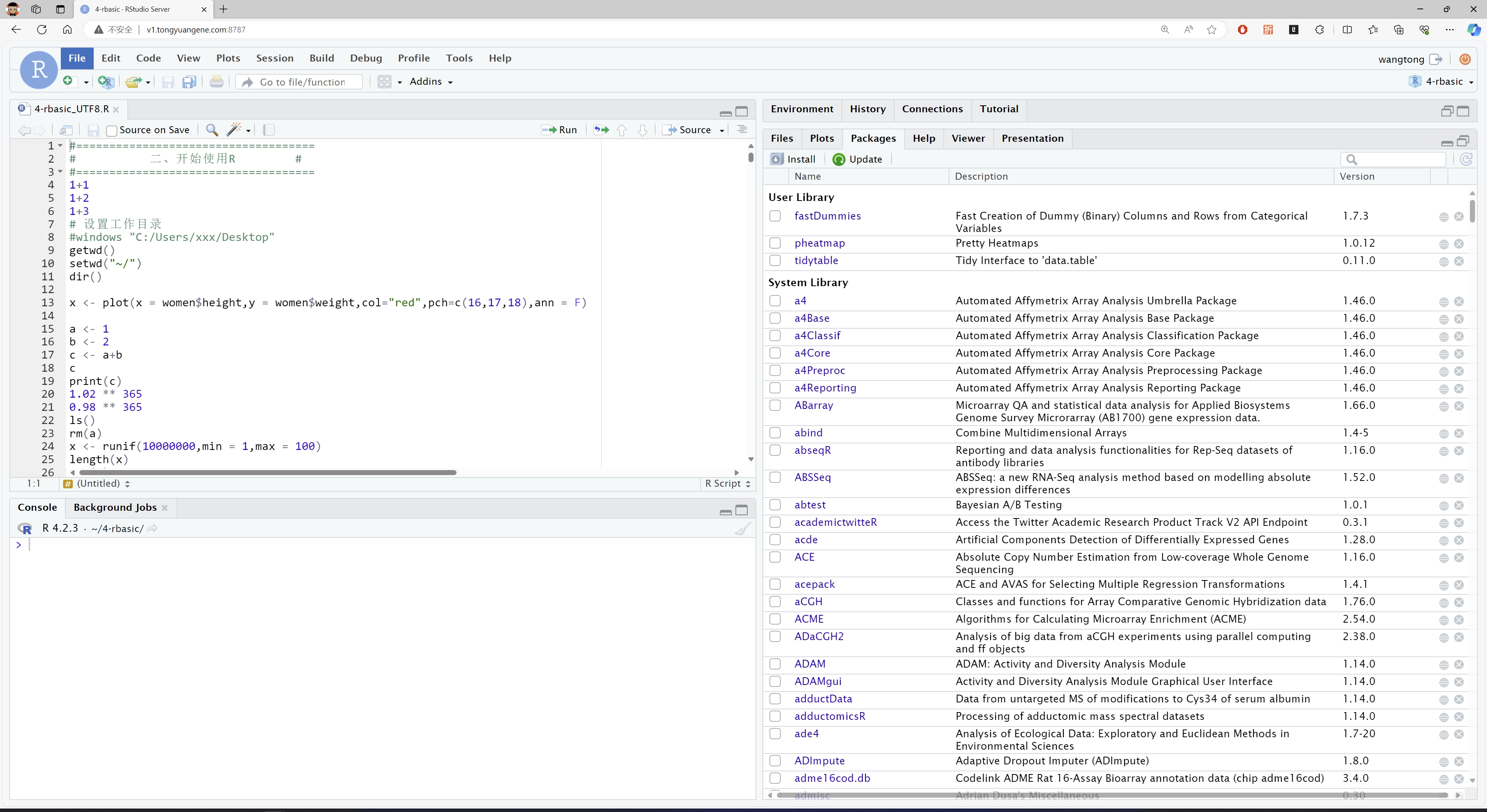
Task: Check the a4Base package checkbox
Action: (x=775, y=318)
